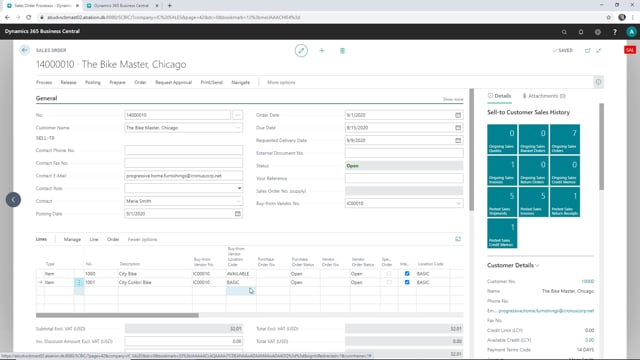Select the Details tab in FactBox

(499, 96)
